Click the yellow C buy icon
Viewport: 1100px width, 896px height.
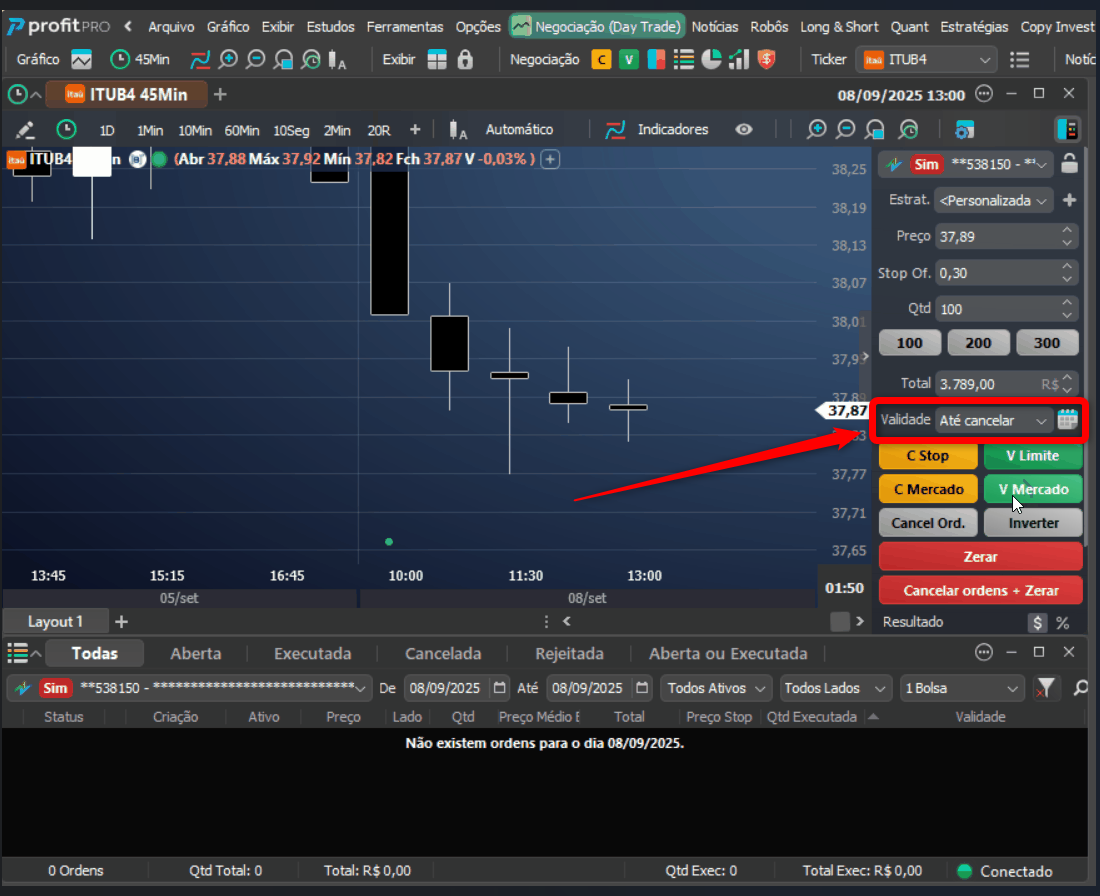601,60
